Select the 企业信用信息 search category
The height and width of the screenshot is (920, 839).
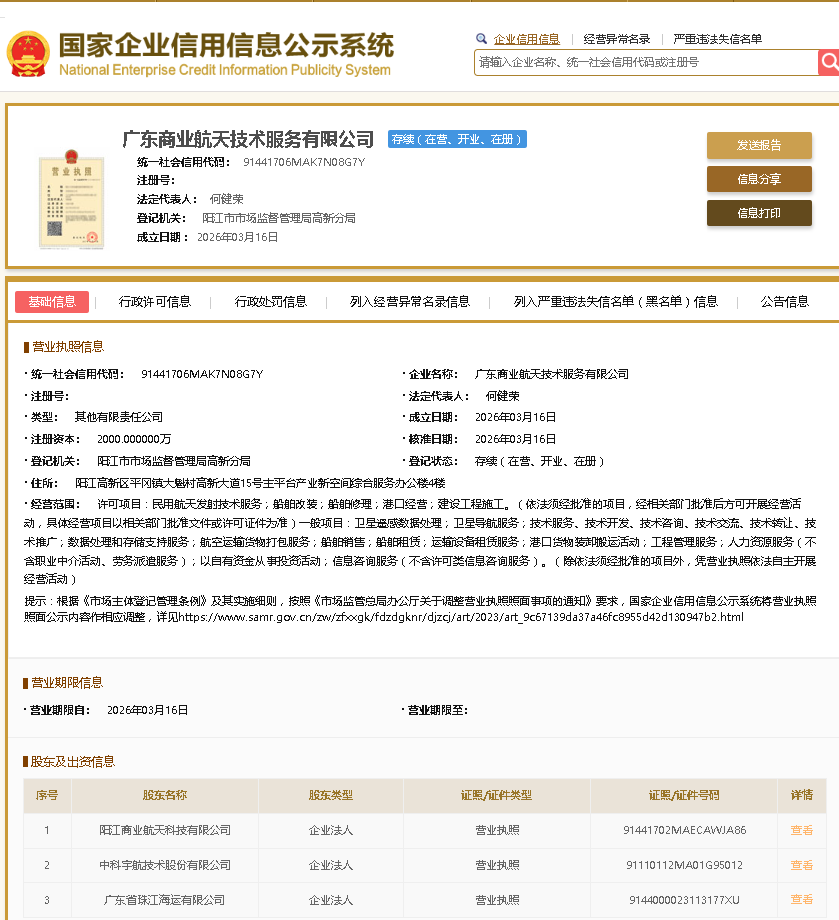526,39
